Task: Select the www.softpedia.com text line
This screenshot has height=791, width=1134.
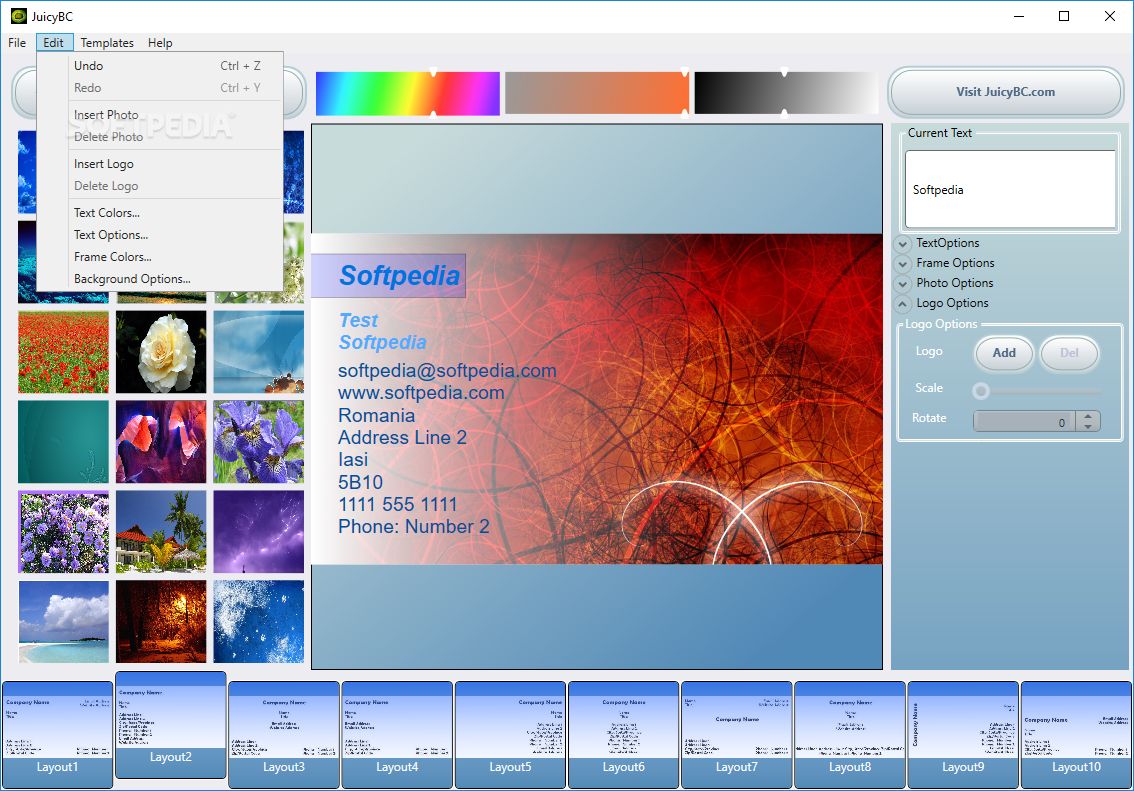Action: pyautogui.click(x=421, y=393)
